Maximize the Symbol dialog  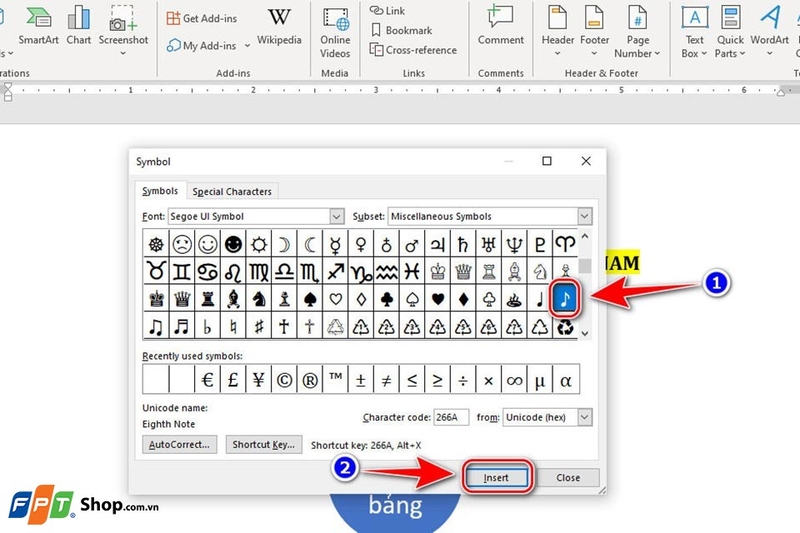point(547,161)
